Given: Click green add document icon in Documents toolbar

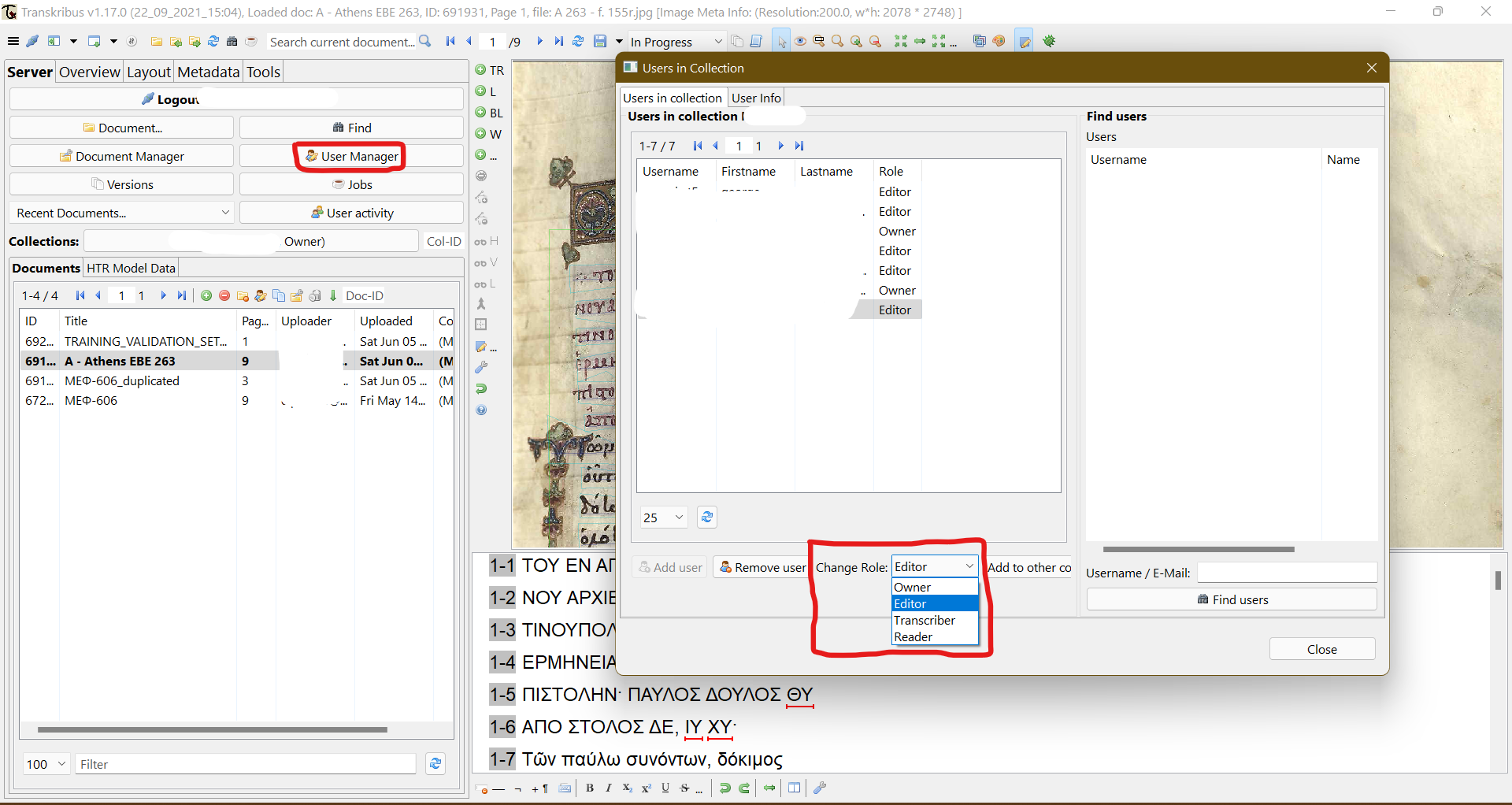Looking at the screenshot, I should pyautogui.click(x=206, y=295).
